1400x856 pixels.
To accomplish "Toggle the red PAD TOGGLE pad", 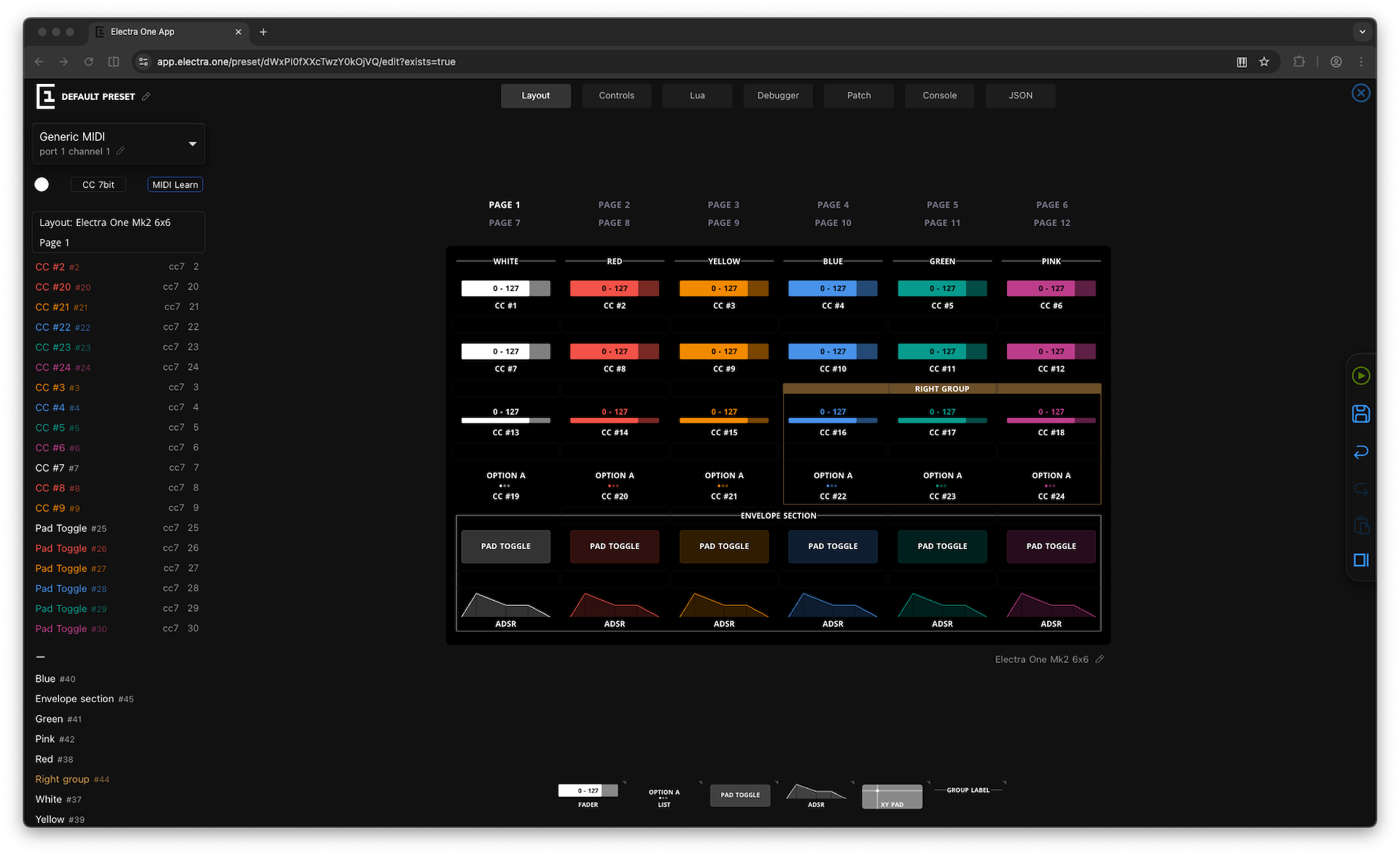I will (x=615, y=546).
